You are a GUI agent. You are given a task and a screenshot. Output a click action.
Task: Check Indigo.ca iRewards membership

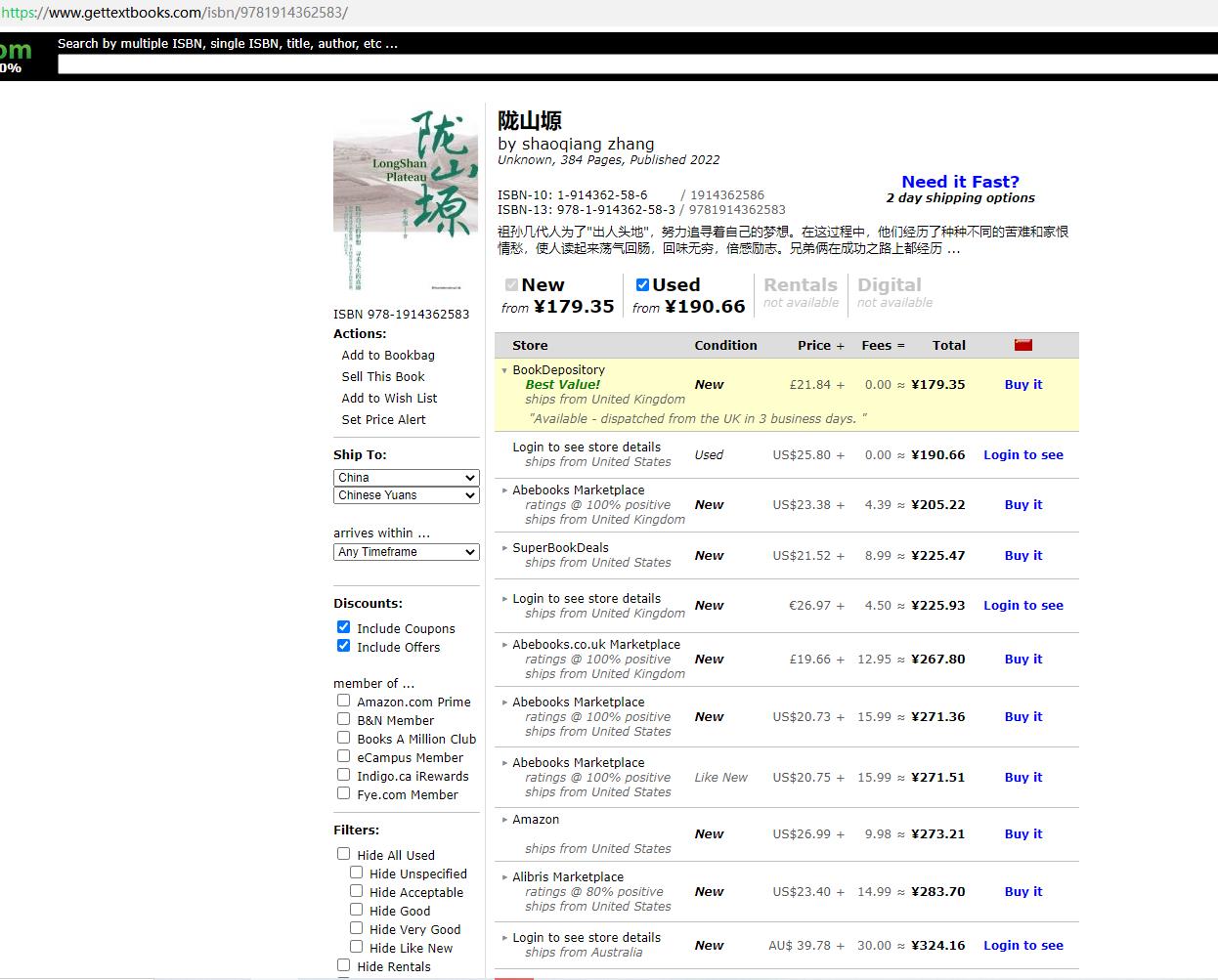click(343, 775)
